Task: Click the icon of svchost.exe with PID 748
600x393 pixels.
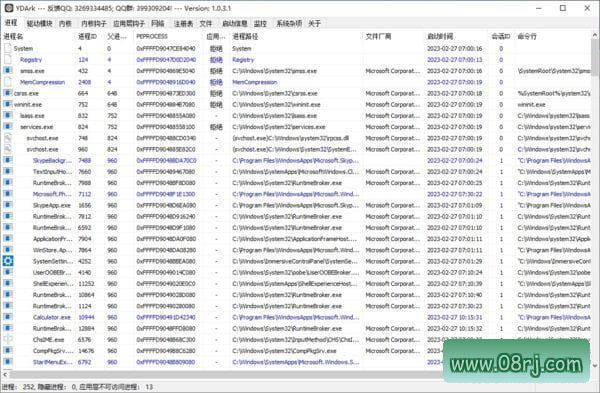Action: 8,138
